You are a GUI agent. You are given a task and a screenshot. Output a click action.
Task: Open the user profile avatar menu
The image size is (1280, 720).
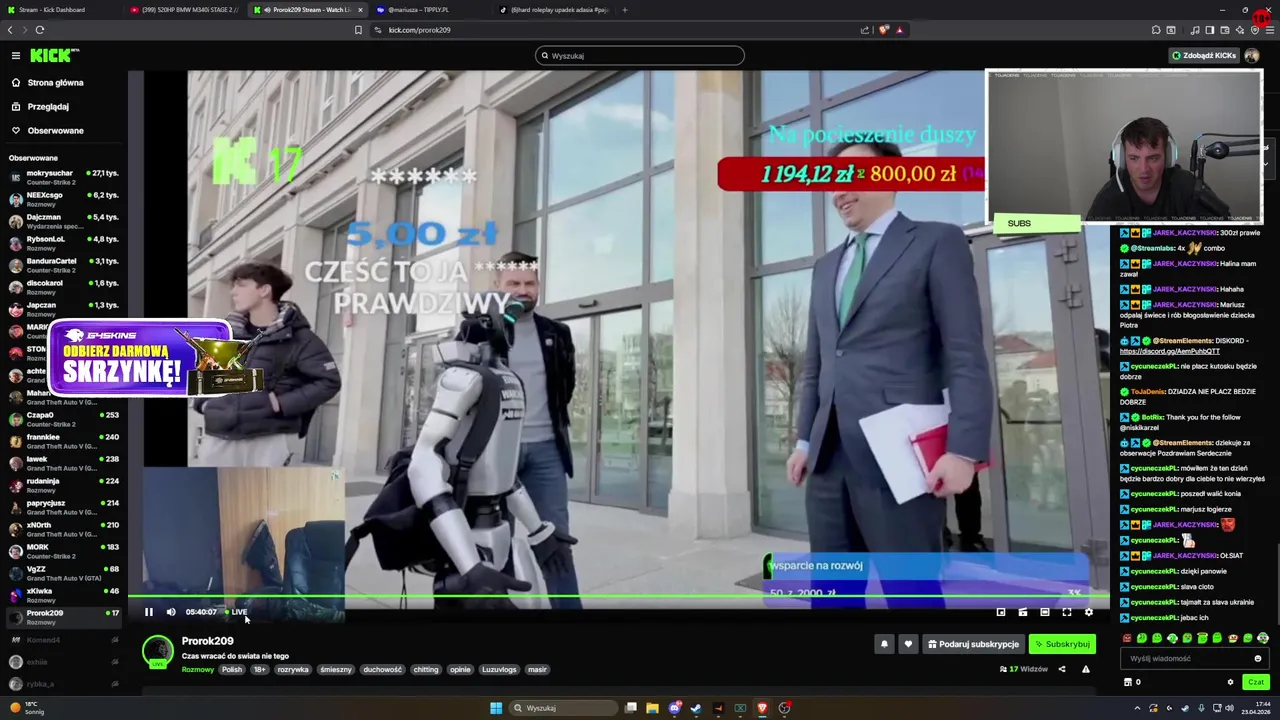point(1252,56)
